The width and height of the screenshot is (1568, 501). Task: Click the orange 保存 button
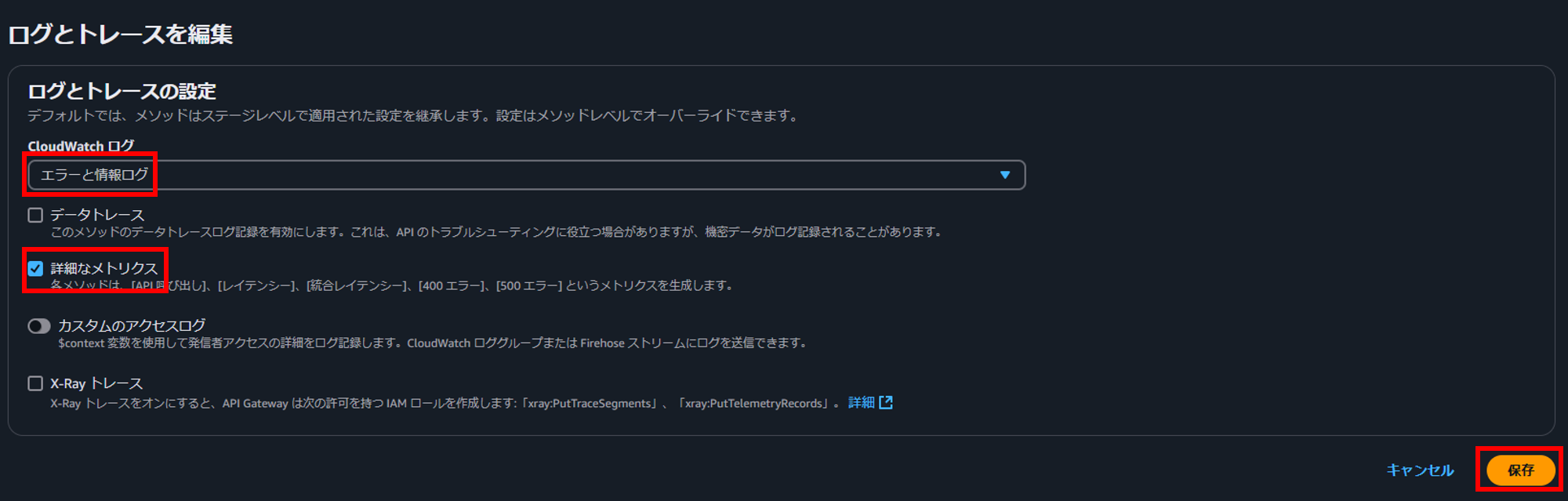(1520, 470)
